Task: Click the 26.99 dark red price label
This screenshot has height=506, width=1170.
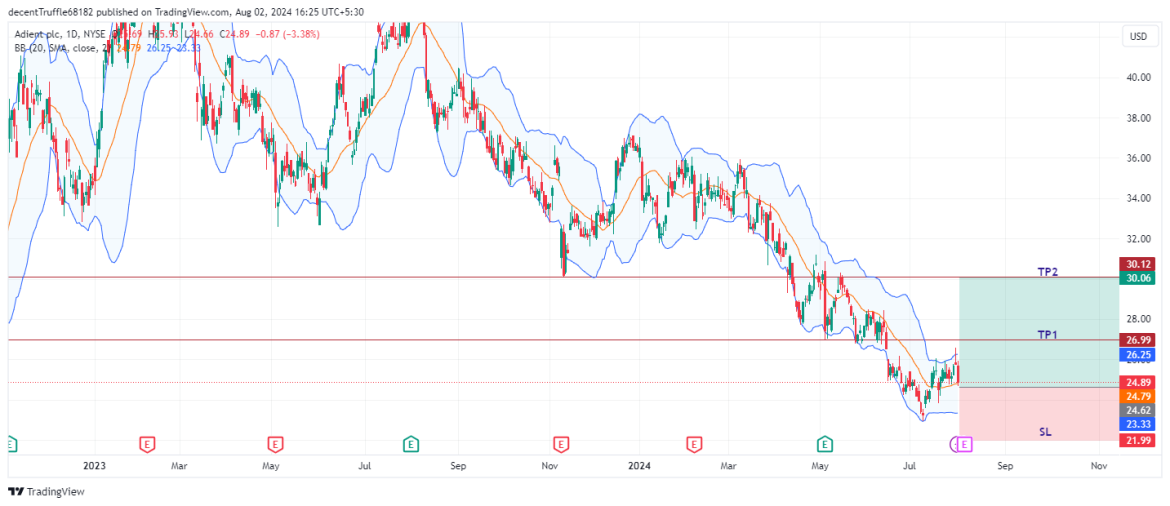Action: pos(1137,340)
